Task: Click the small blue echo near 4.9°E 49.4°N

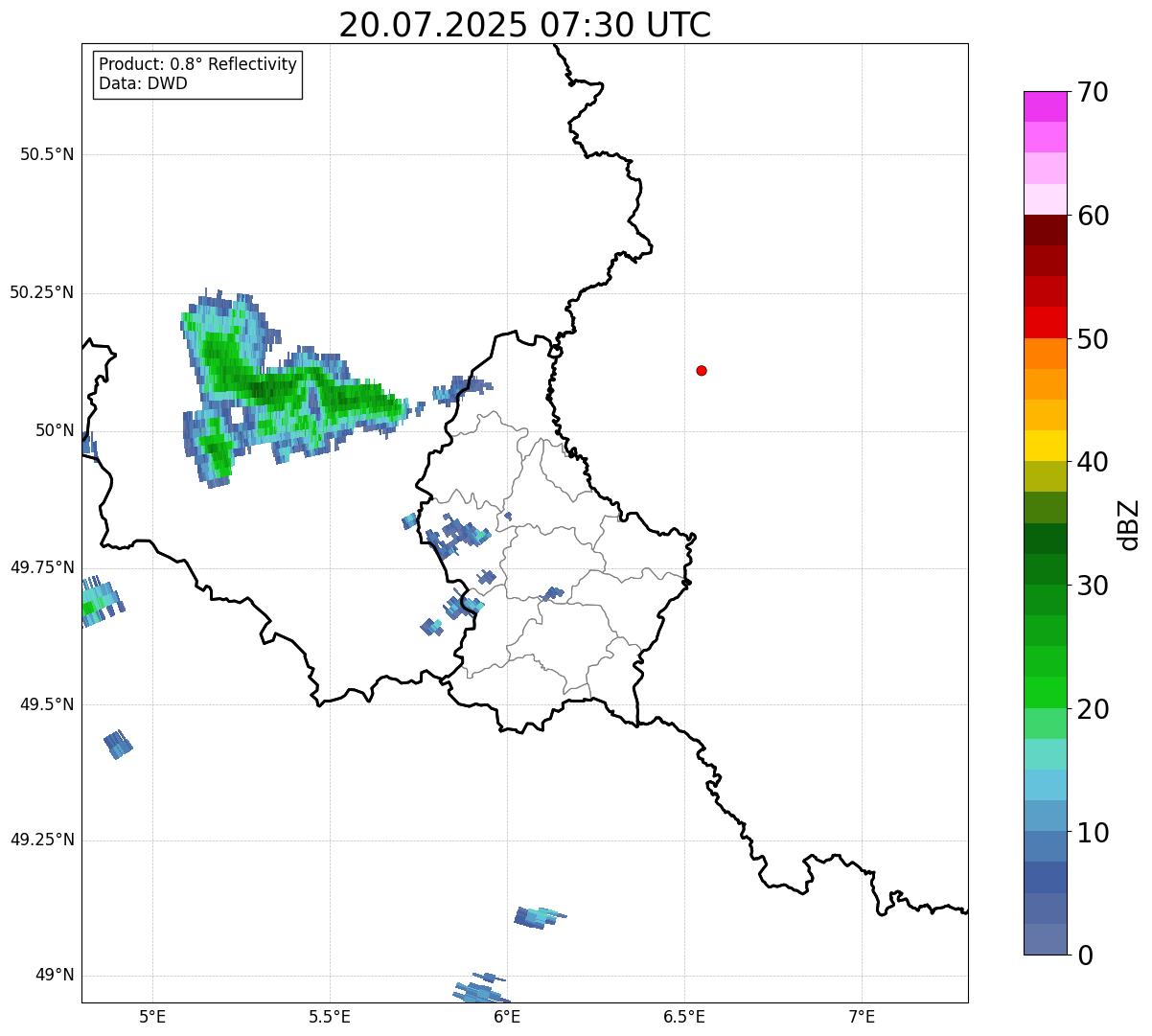Action: [x=118, y=744]
